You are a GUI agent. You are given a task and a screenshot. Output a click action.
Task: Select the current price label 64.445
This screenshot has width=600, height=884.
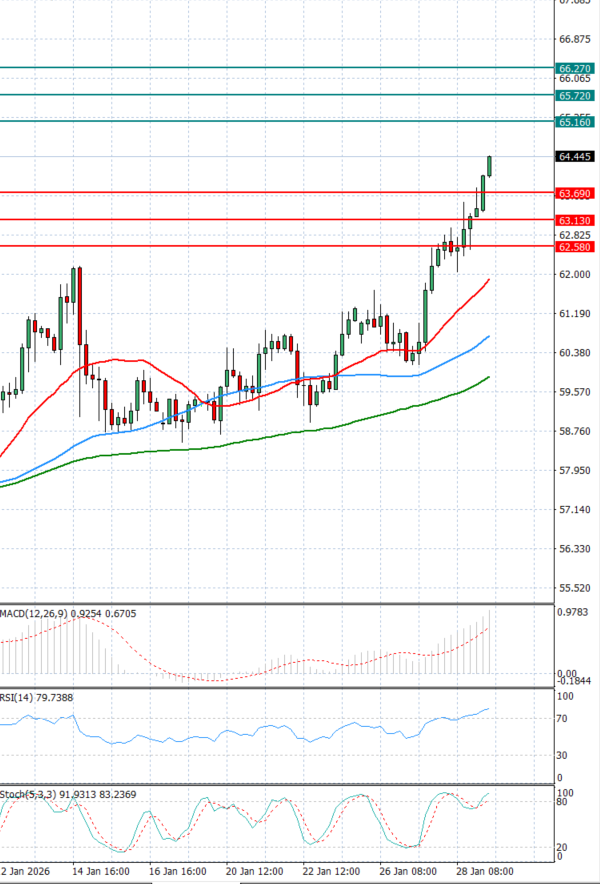[x=576, y=157]
